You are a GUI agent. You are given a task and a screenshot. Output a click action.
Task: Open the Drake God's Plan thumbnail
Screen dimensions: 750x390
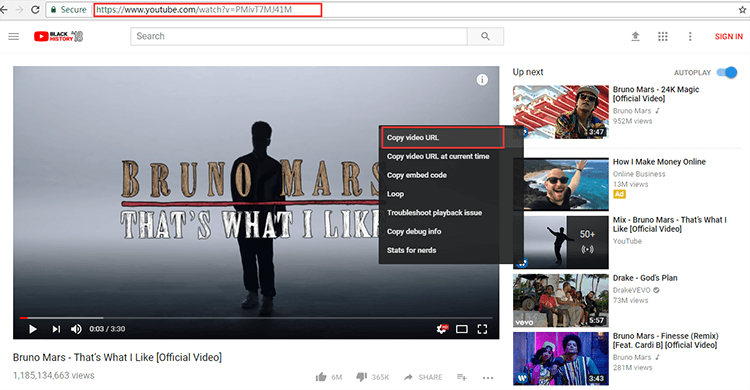point(561,300)
